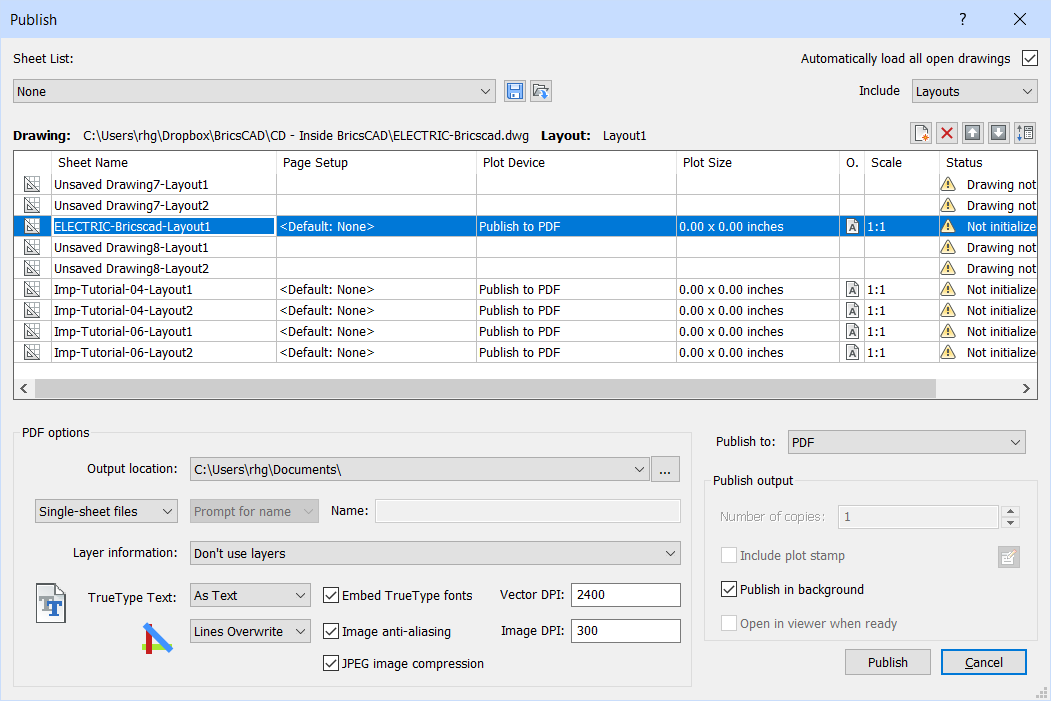
Task: Disable the Image anti-aliasing checkbox
Action: pyautogui.click(x=330, y=631)
